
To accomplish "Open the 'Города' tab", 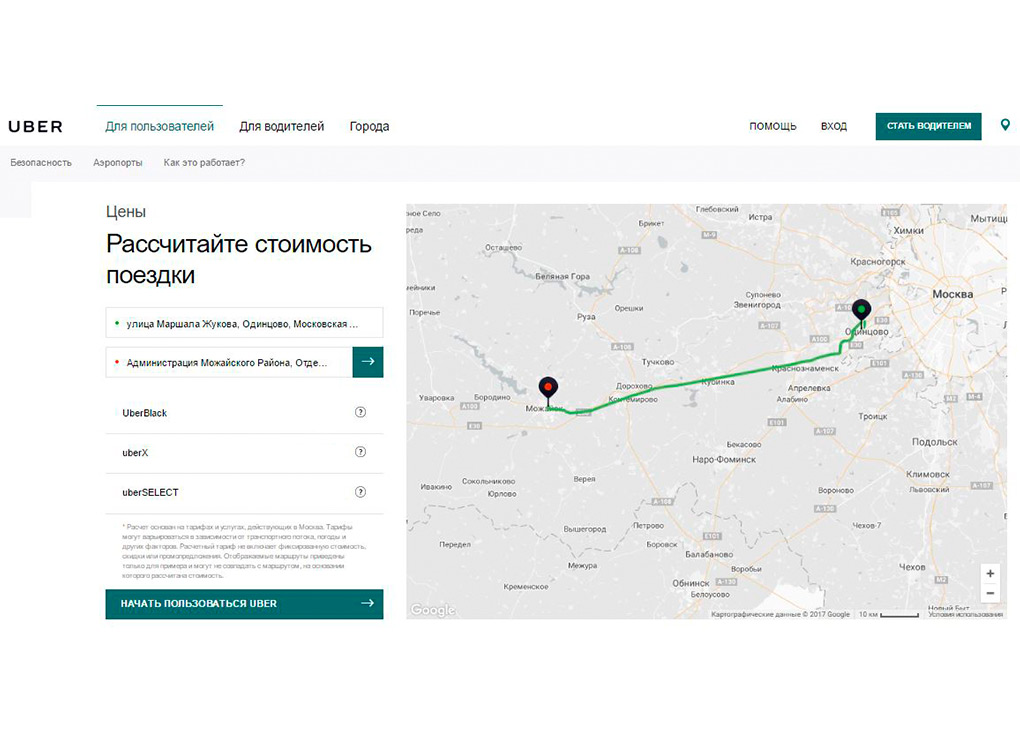I will click(369, 126).
